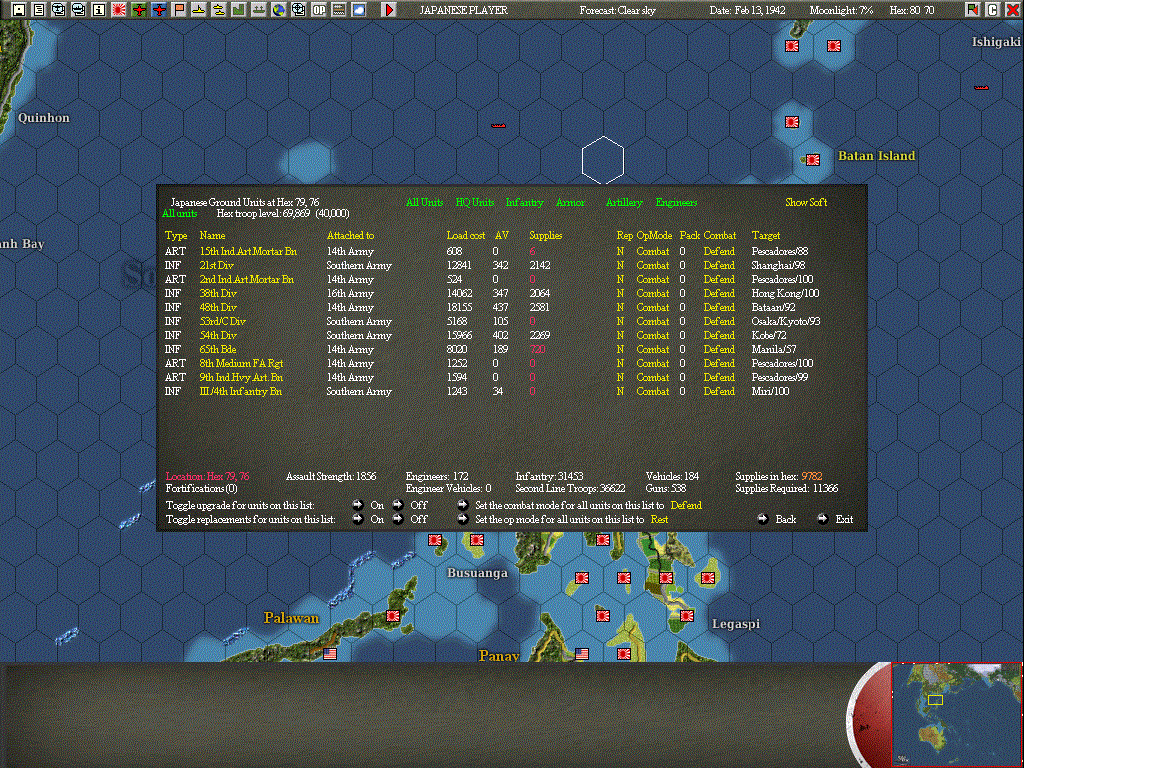The image size is (1152, 768).
Task: Set op mode for all units arrow
Action: tap(462, 519)
